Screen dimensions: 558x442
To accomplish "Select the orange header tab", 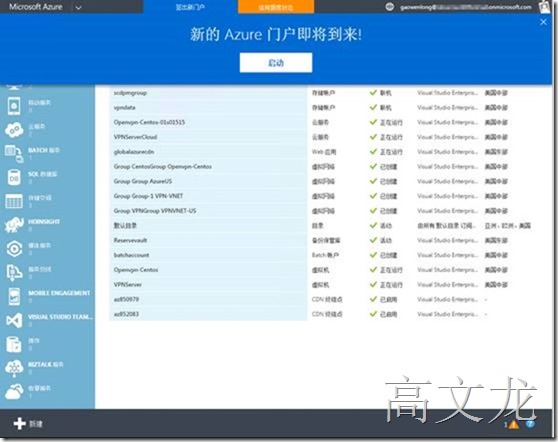I will (276, 7).
